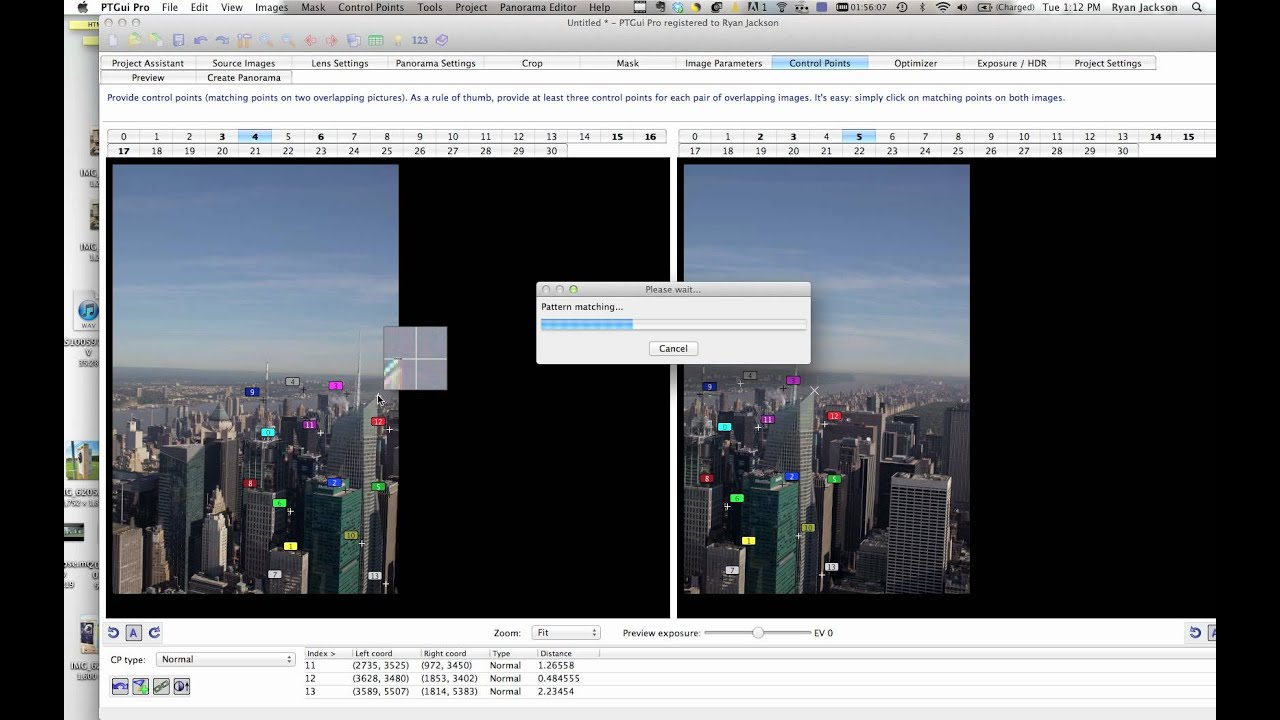Click the light bulb toolbar icon
Viewport: 1280px width, 720px height.
point(398,40)
